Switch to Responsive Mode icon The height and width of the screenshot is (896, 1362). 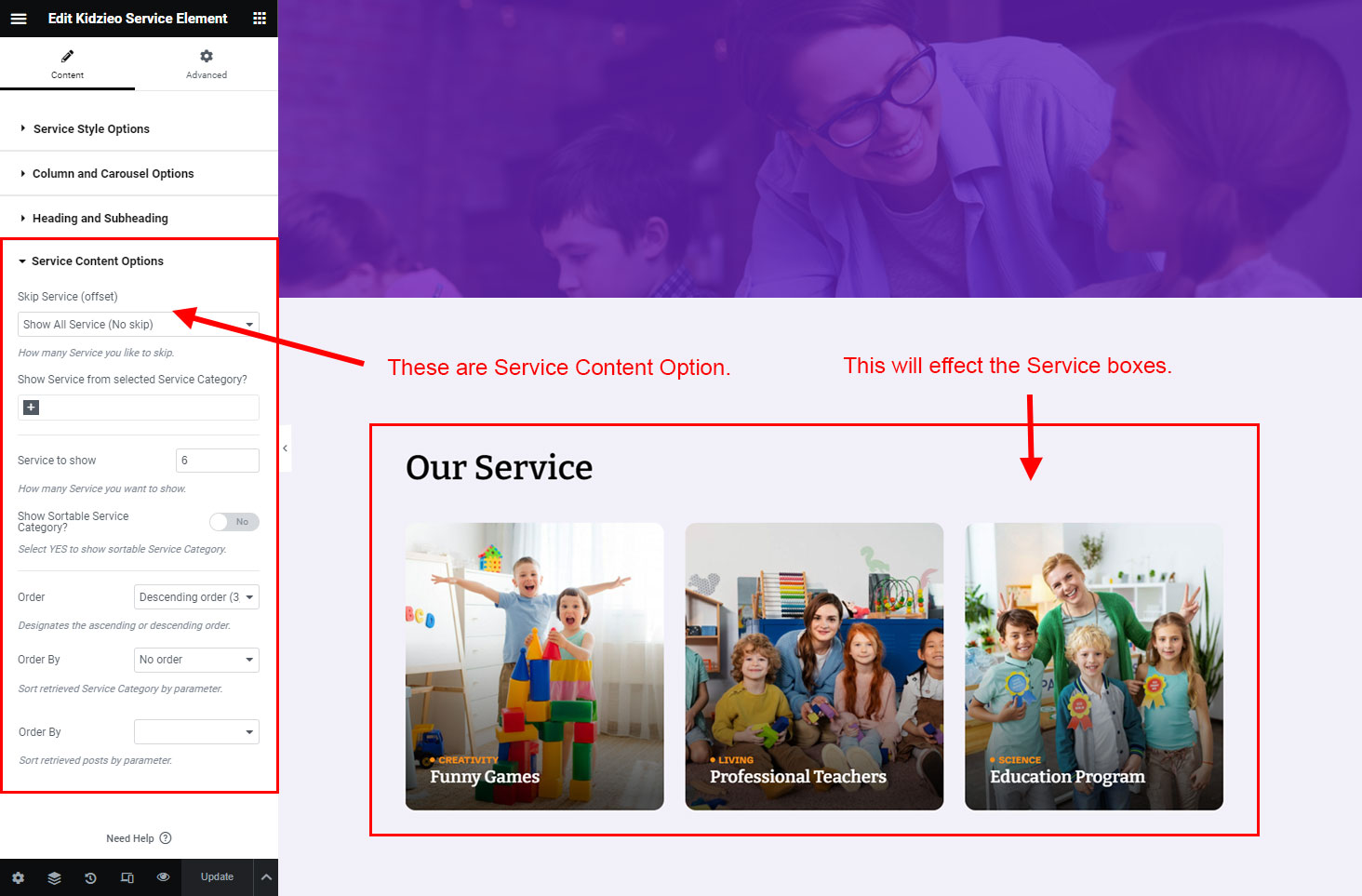127,877
